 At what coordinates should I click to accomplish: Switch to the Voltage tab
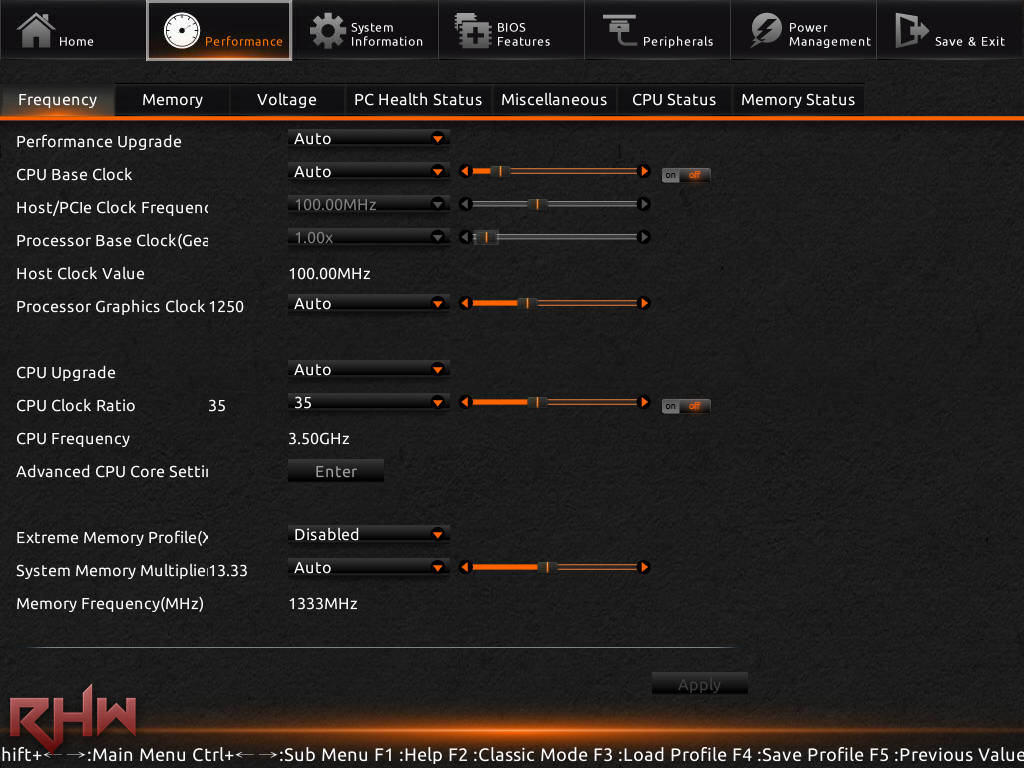(287, 100)
